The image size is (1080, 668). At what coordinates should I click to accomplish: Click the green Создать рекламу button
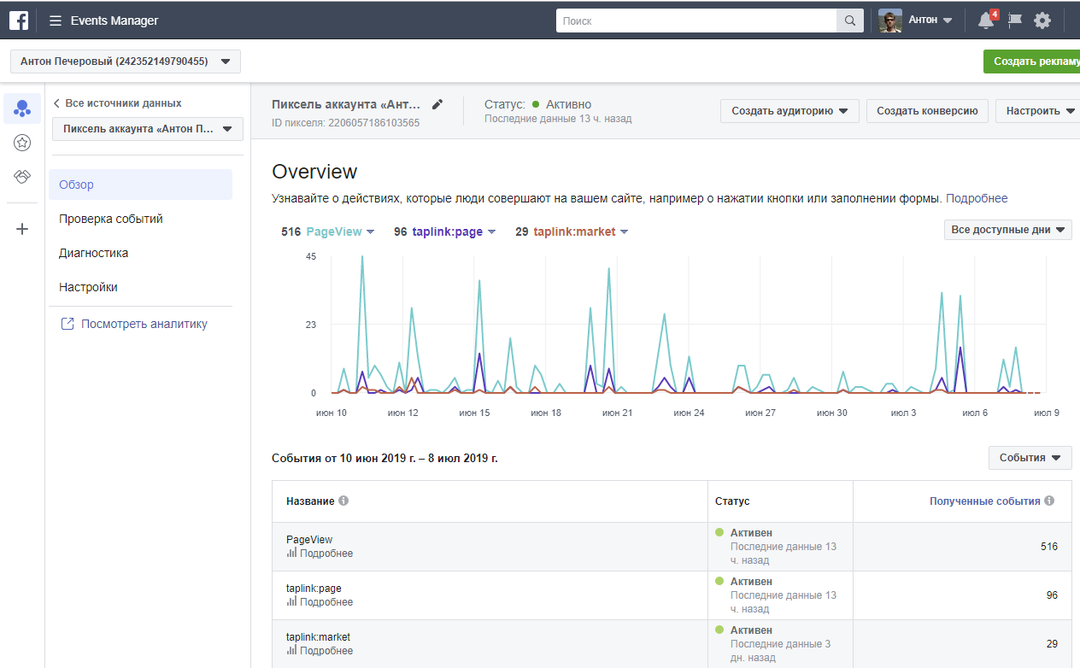[1032, 61]
